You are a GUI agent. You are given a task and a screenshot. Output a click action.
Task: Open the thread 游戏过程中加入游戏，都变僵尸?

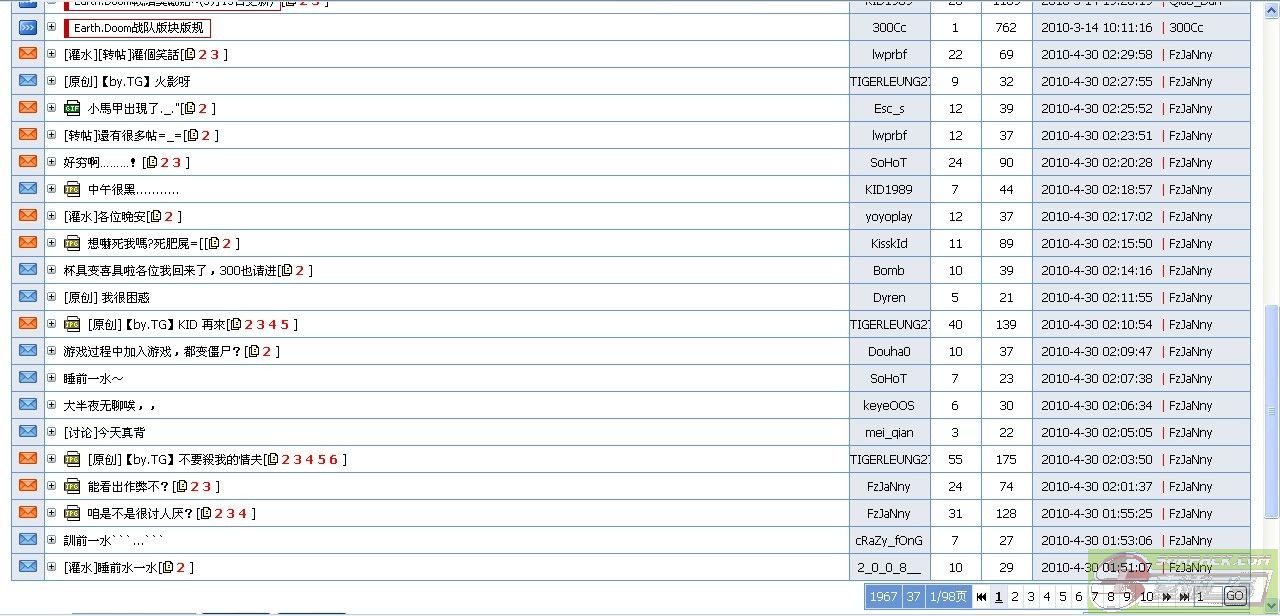point(153,351)
